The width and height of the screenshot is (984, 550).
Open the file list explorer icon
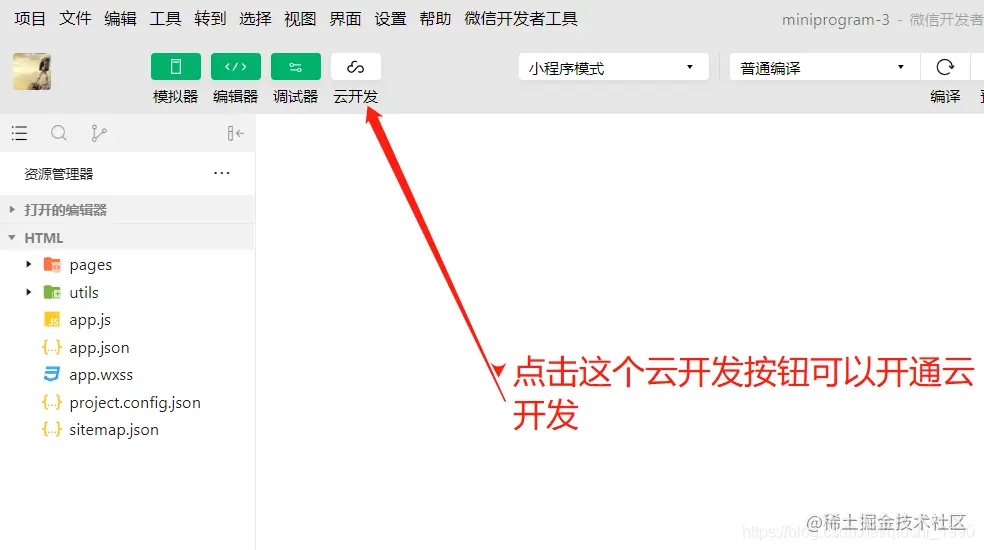pos(19,133)
